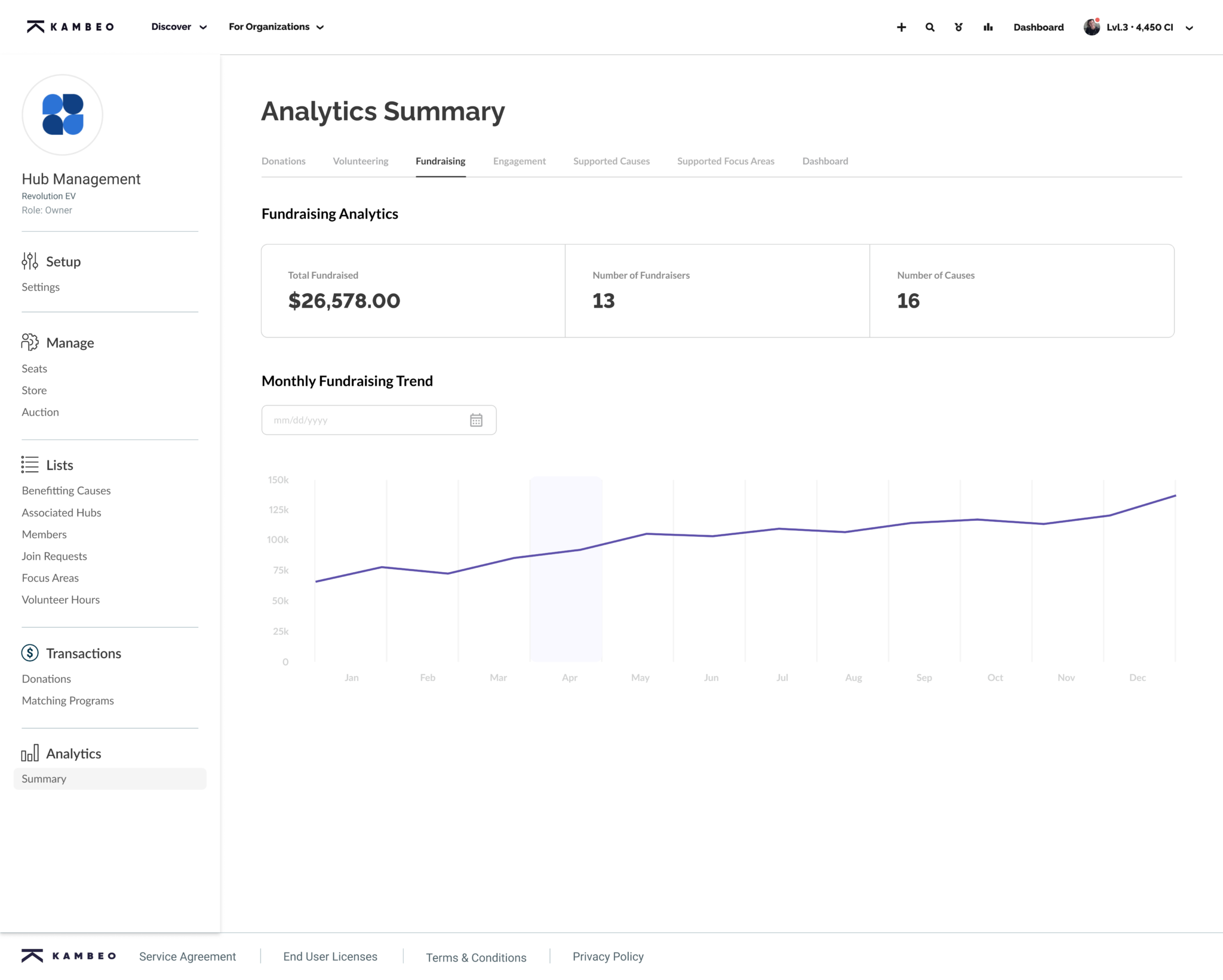This screenshot has height=980, width=1223.
Task: Open the Dashboard link
Action: 1038,27
